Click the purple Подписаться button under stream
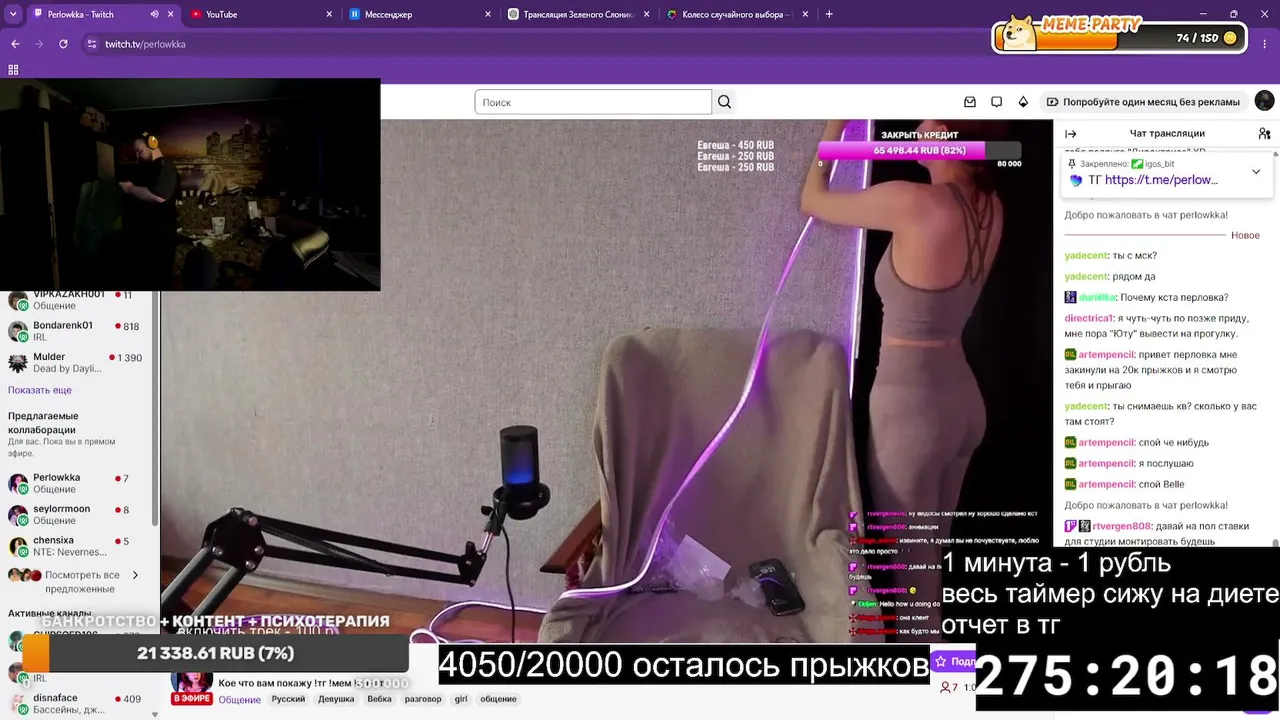This screenshot has width=1280, height=720. pyautogui.click(x=952, y=661)
